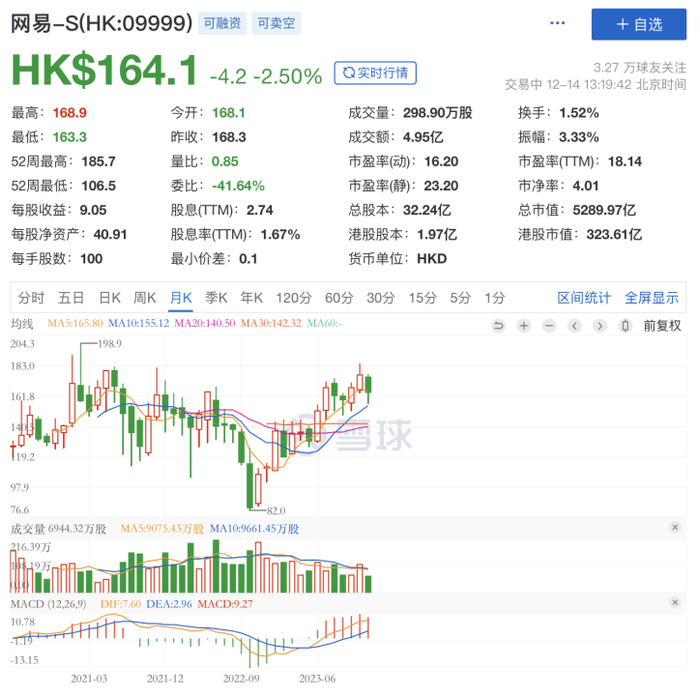The image size is (700, 696).
Task: Switch to 季K chart tab
Action: (216, 297)
